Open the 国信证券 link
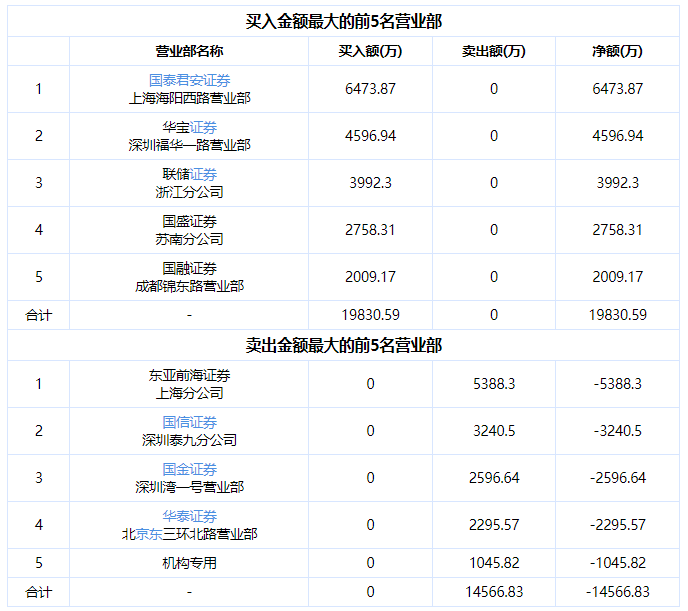This screenshot has height=611, width=688. 190,422
